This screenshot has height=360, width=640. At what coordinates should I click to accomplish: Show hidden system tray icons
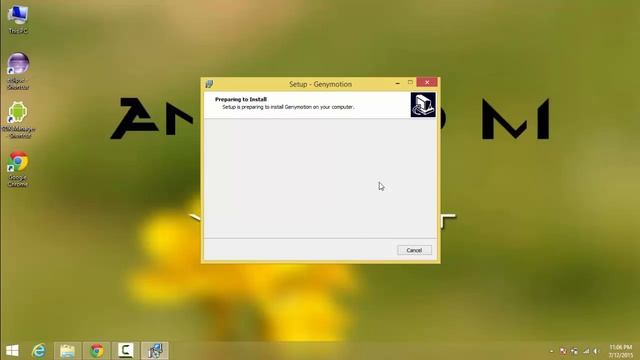click(551, 351)
